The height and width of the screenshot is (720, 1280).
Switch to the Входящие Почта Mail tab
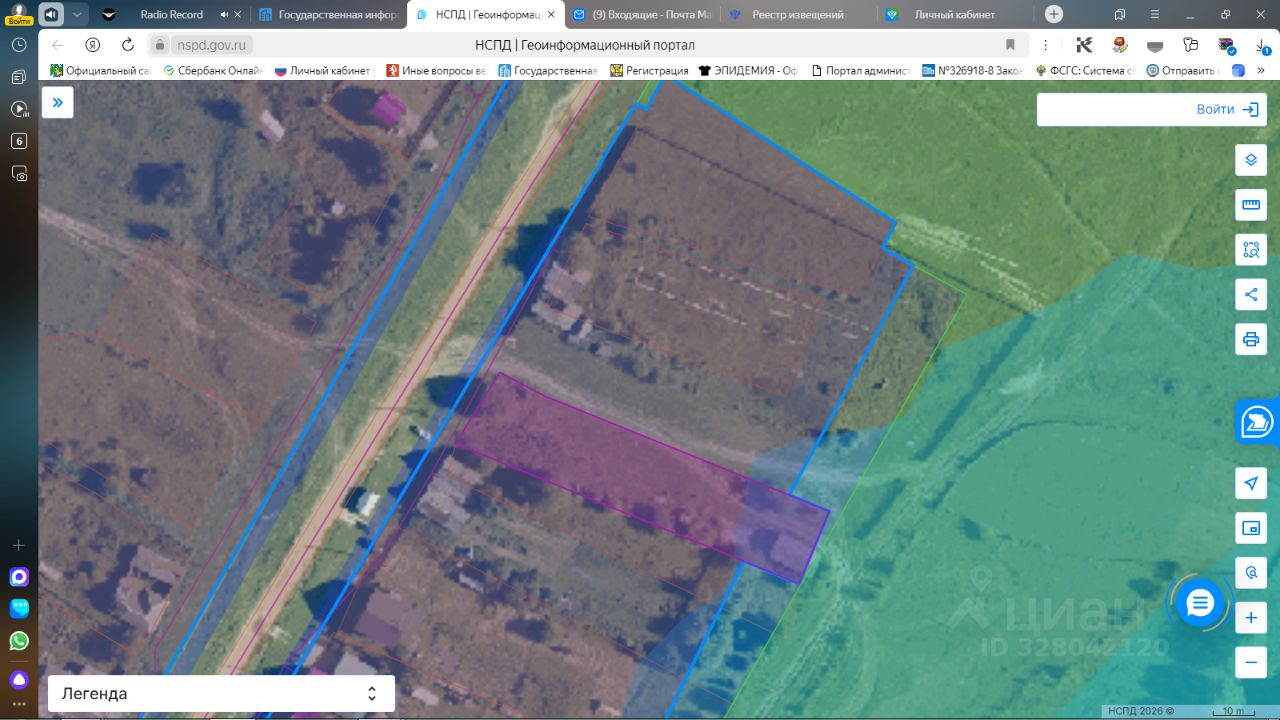[x=643, y=15]
